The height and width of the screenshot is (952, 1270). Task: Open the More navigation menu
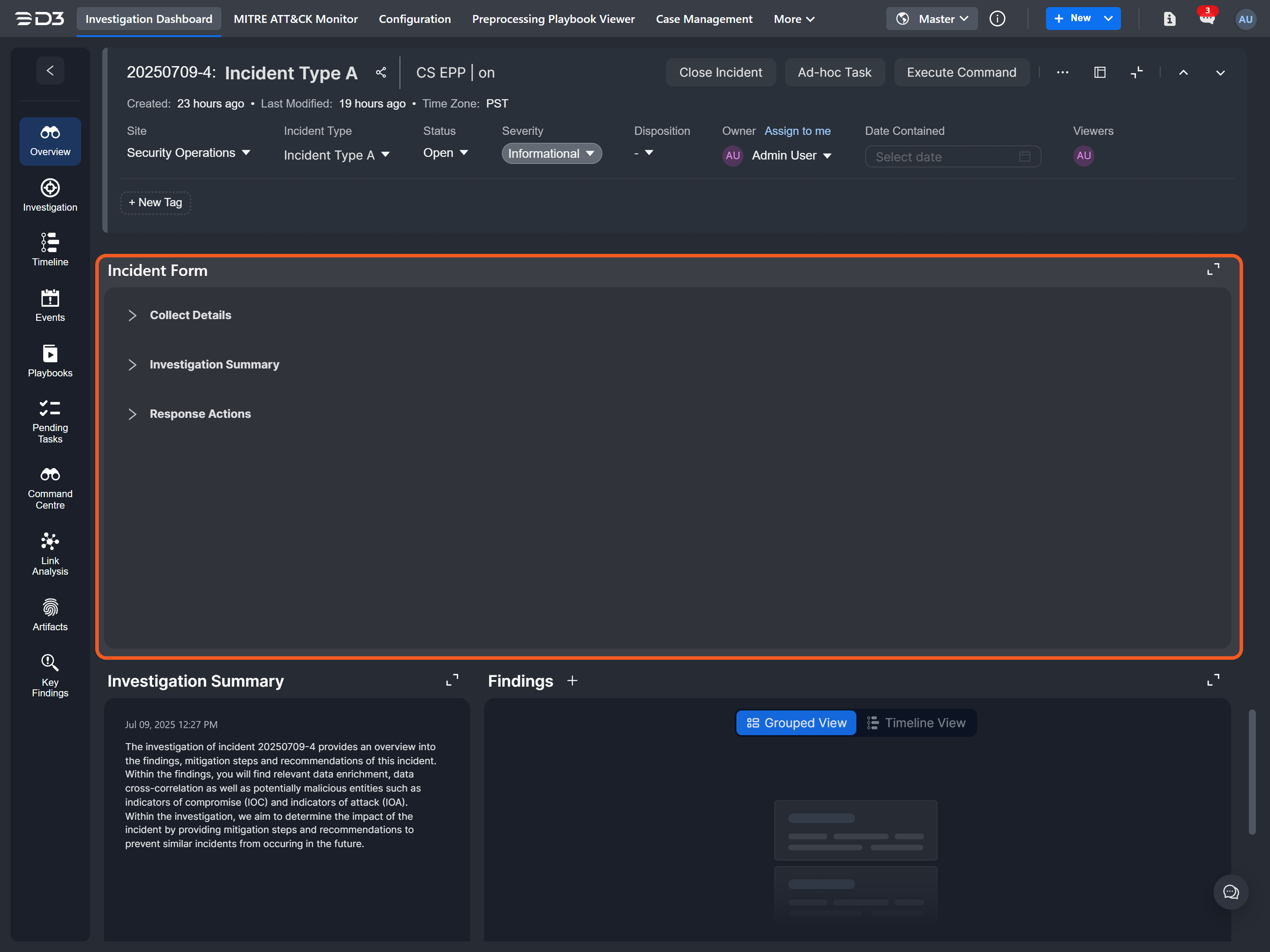[793, 19]
